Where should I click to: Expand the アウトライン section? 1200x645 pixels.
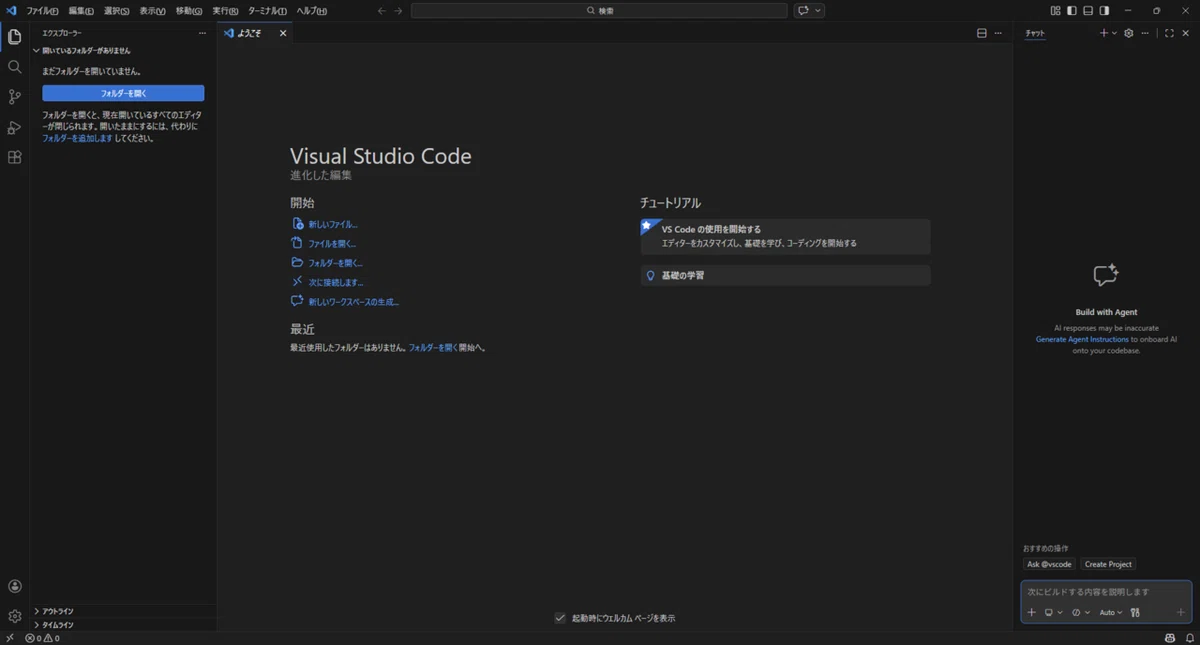point(123,611)
